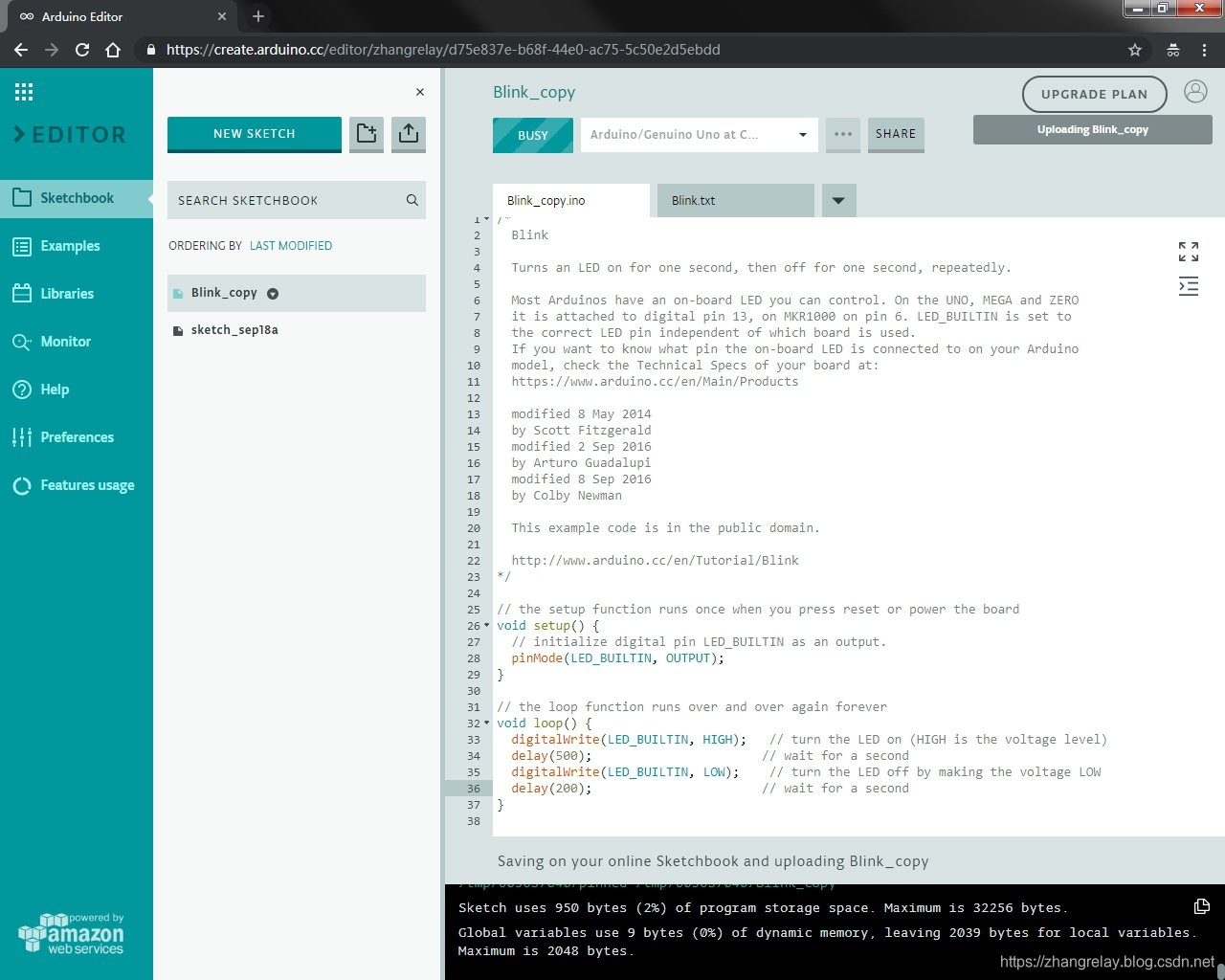The image size is (1225, 980).
Task: Toggle fullscreen editor icon
Action: [x=1189, y=252]
